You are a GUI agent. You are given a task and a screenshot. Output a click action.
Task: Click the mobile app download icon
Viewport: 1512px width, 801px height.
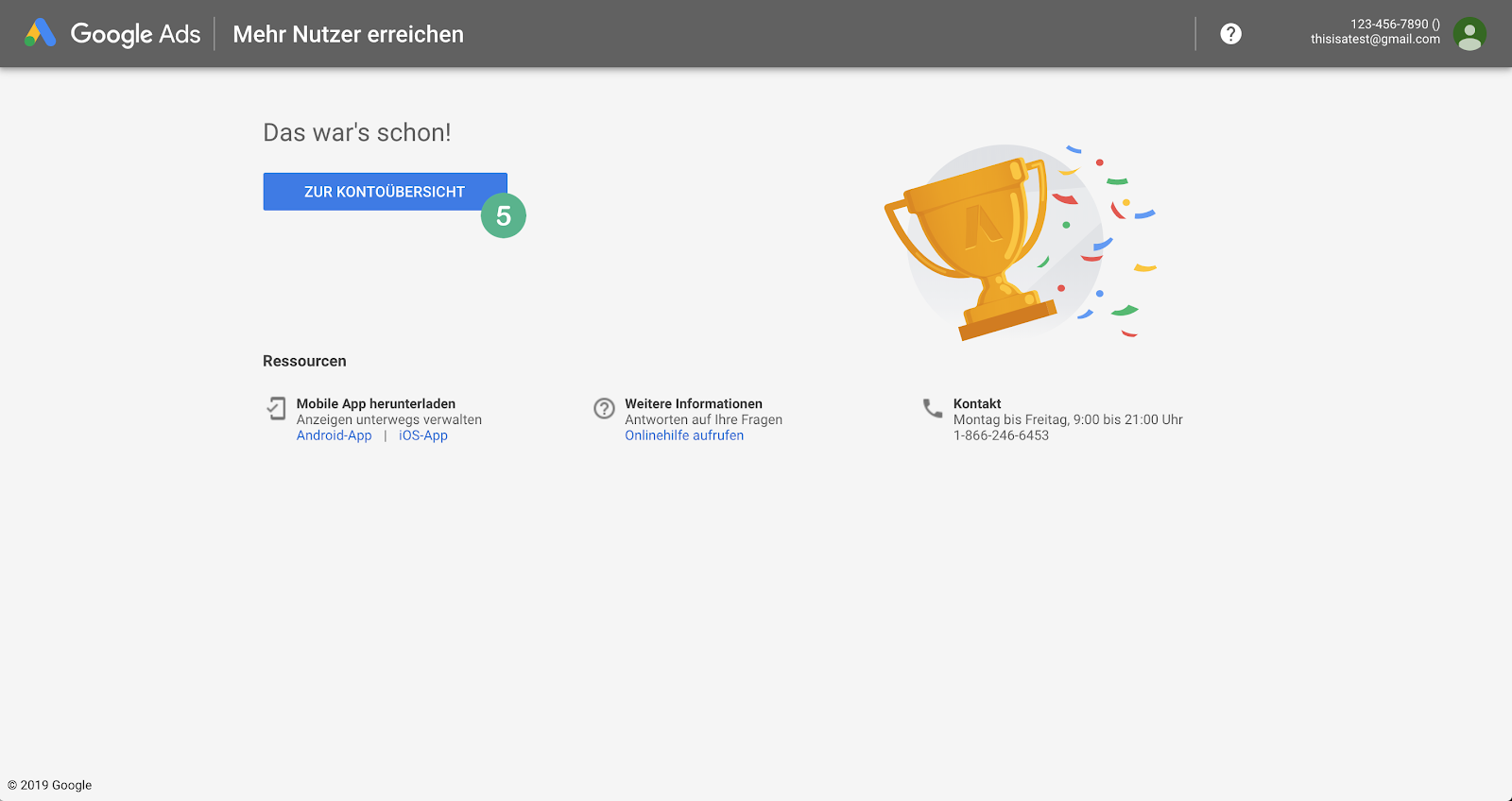pyautogui.click(x=276, y=408)
